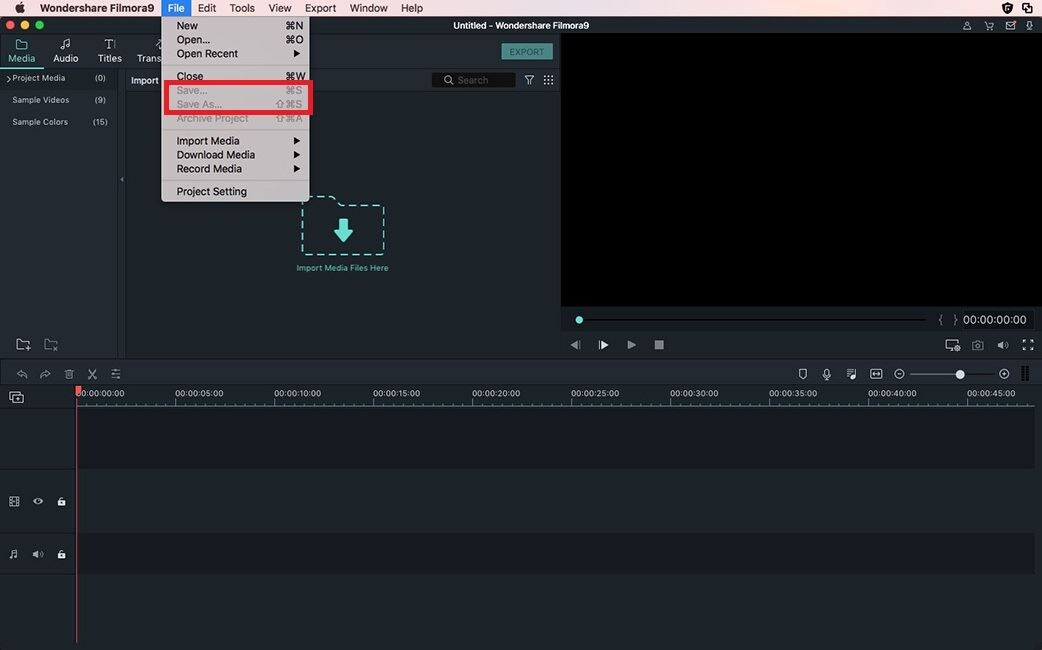Viewport: 1042px width, 650px height.
Task: Delete the selected media folder icon
Action: click(51, 344)
